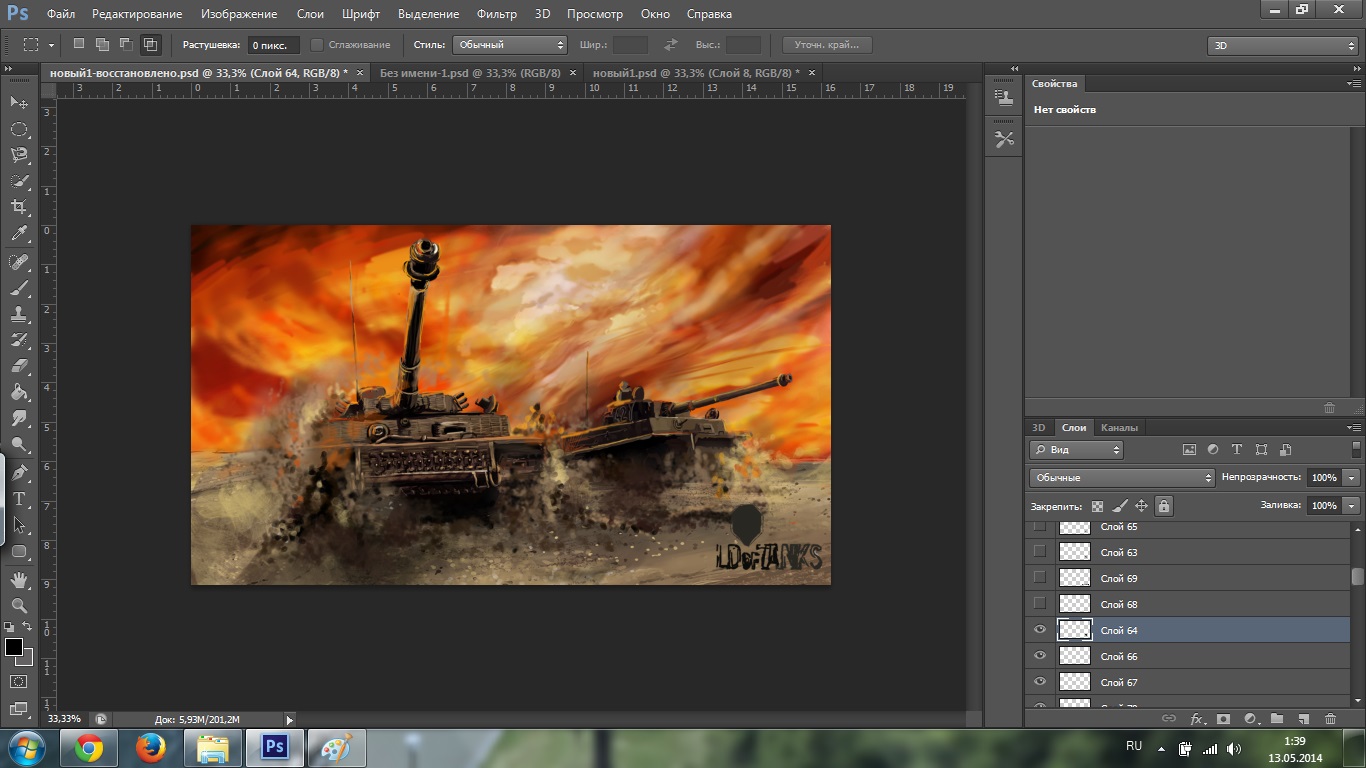1366x768 pixels.
Task: Open the 3D workspace dropdown
Action: click(1283, 46)
